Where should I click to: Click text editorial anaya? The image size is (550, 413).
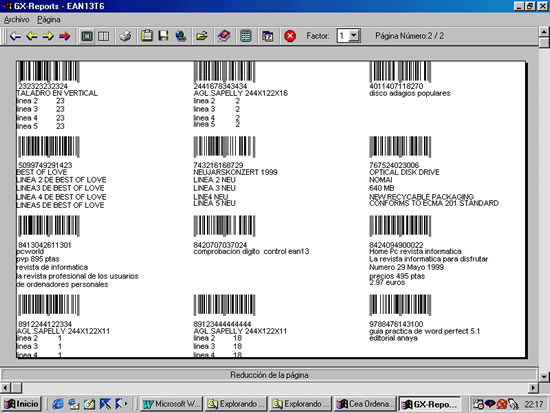393,338
